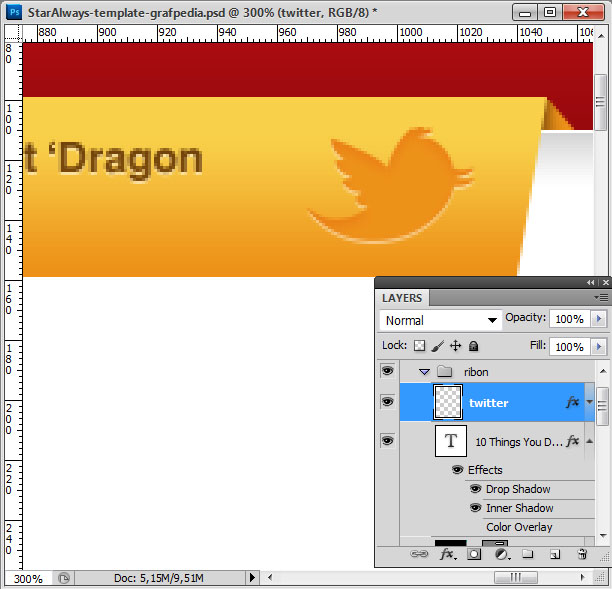The image size is (612, 589).
Task: Click the Inner Shadow effect name
Action: tap(519, 508)
